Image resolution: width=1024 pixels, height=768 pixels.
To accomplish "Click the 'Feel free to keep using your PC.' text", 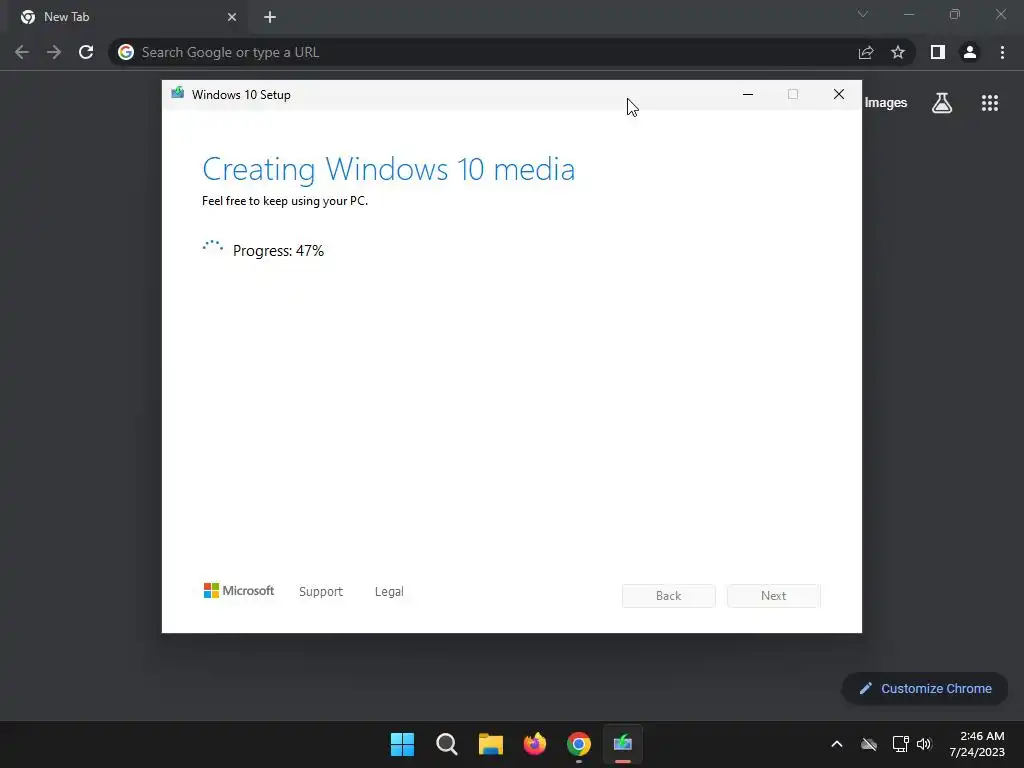I will click(285, 200).
